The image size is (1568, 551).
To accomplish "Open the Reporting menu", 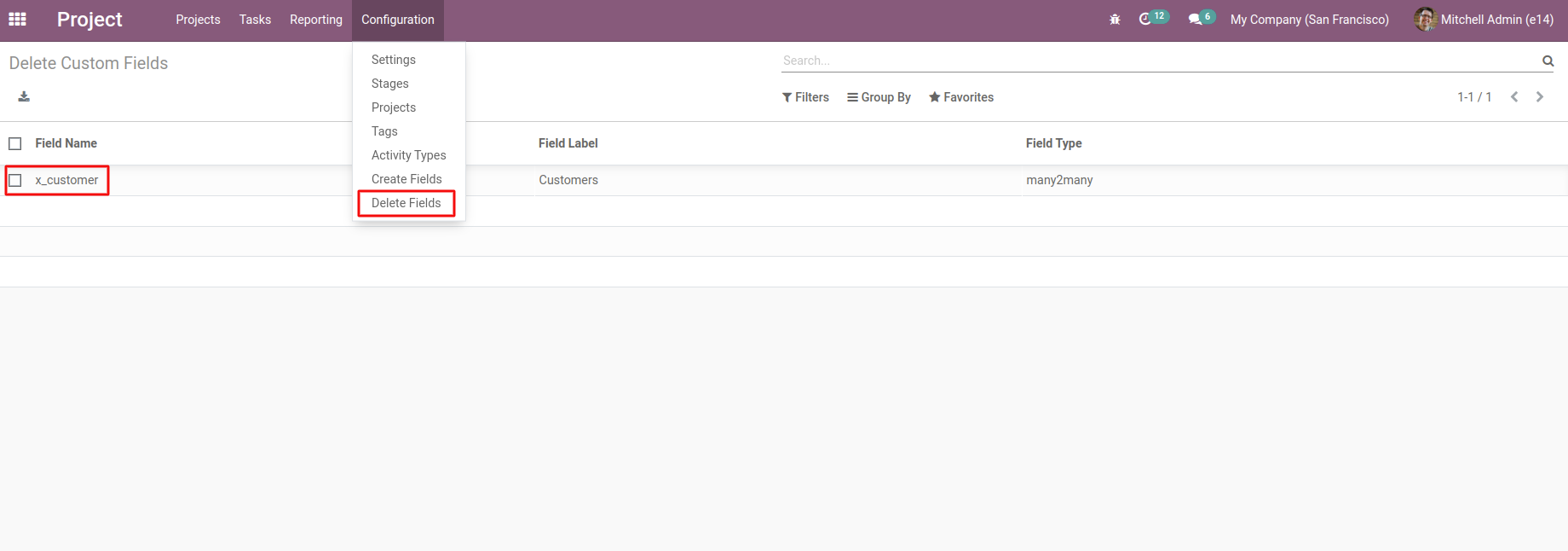I will pyautogui.click(x=316, y=20).
